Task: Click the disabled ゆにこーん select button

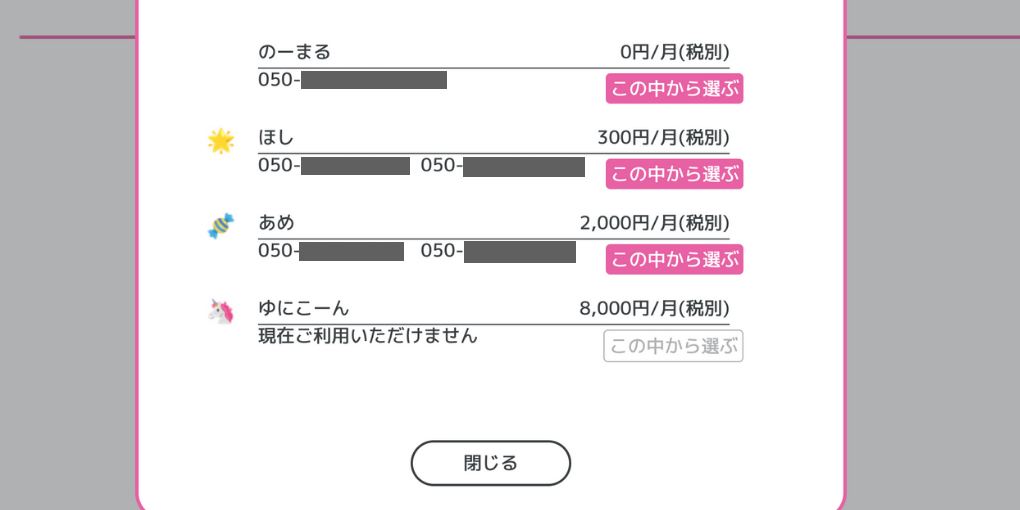Action: coord(673,345)
